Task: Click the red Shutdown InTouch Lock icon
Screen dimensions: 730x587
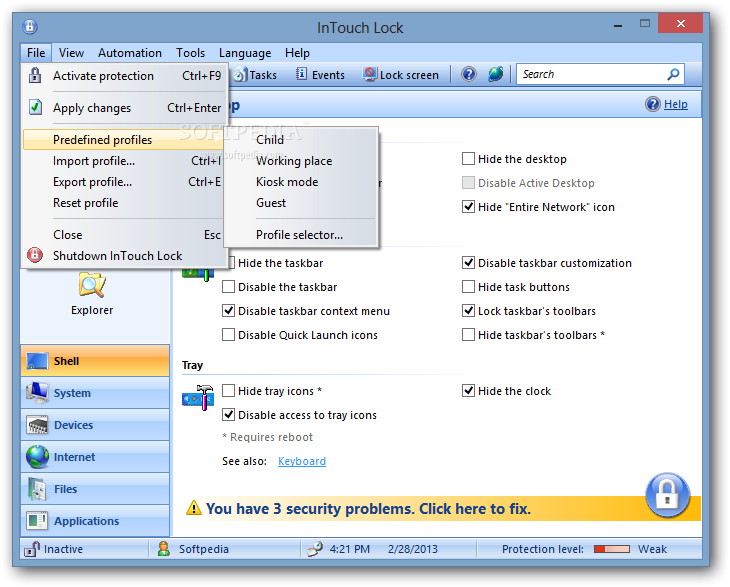Action: point(34,255)
